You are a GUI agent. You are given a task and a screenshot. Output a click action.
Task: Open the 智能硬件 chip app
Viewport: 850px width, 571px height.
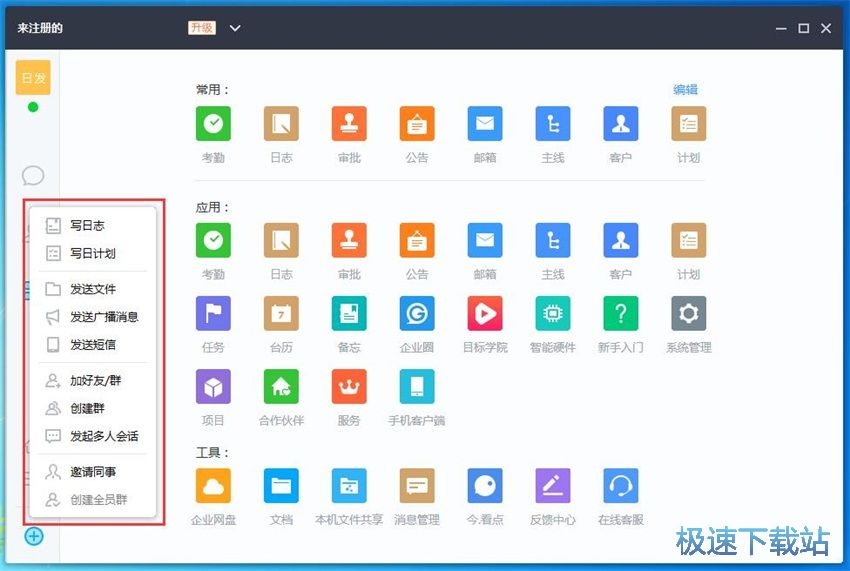pyautogui.click(x=552, y=313)
